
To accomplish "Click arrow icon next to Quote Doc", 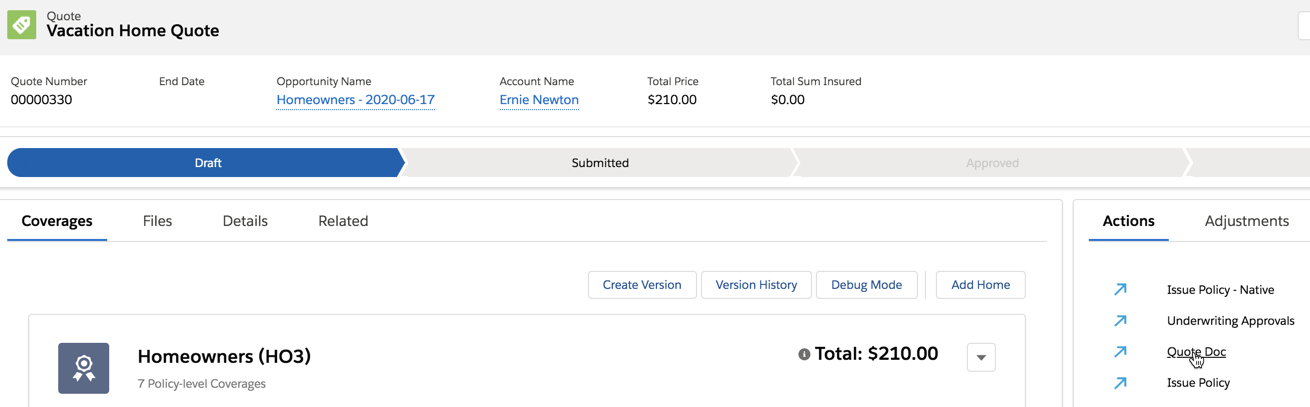I will coord(1120,352).
